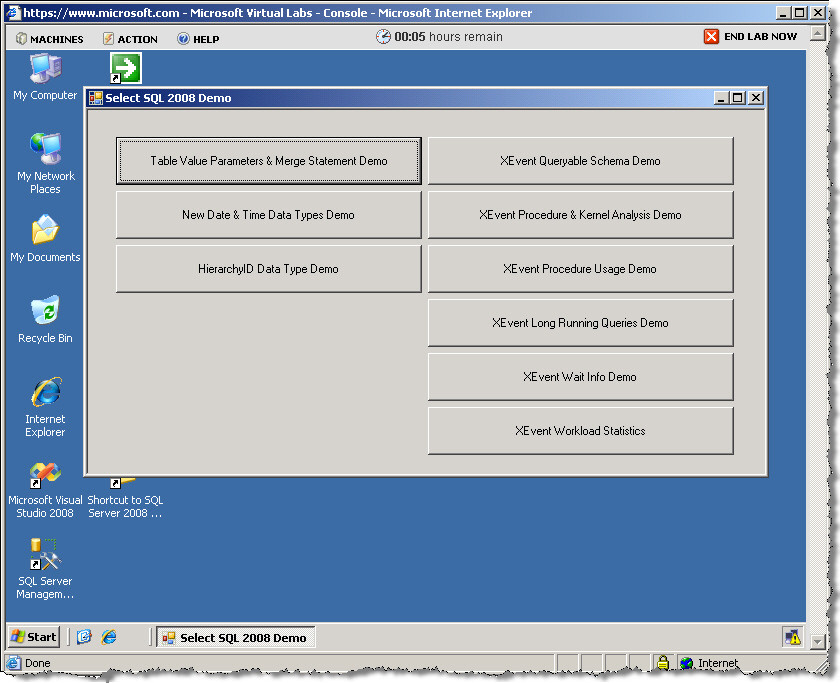The width and height of the screenshot is (840, 683).
Task: Start HierarchyID Data Type Demo
Action: 268,269
